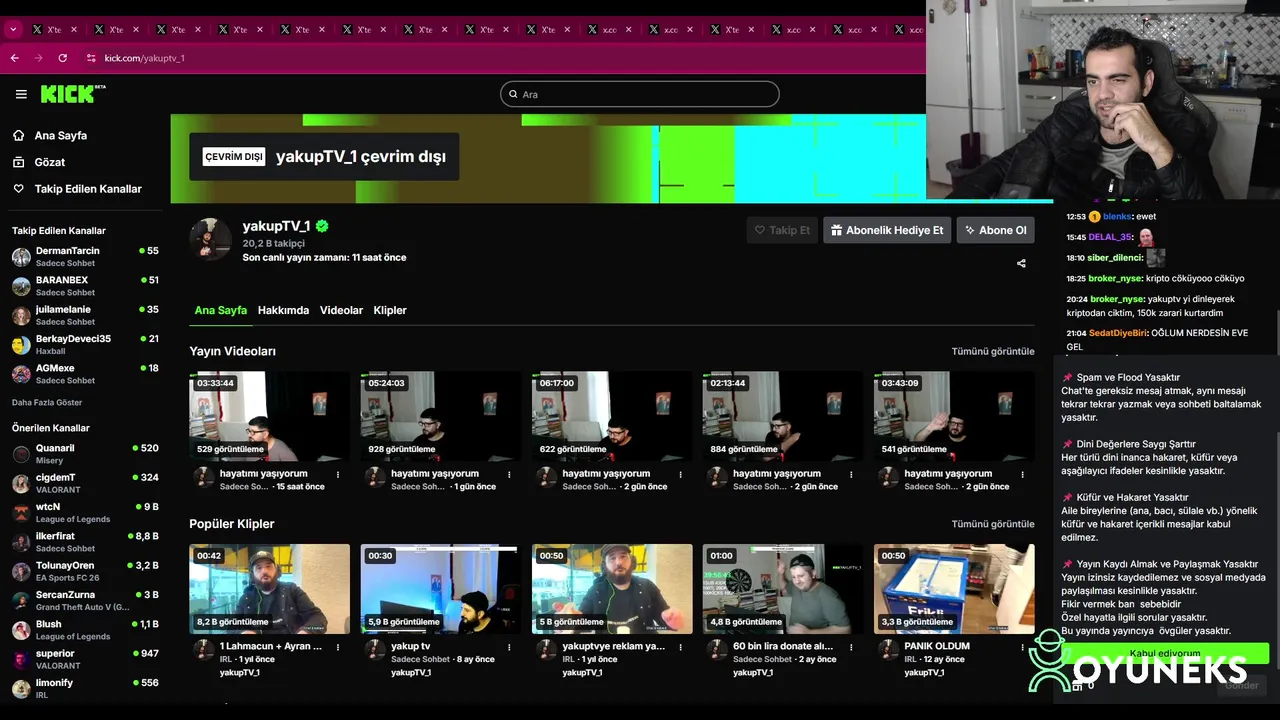This screenshot has height=720, width=1280.
Task: Click SedatDiyeBiri username in chat
Action: (1118, 333)
